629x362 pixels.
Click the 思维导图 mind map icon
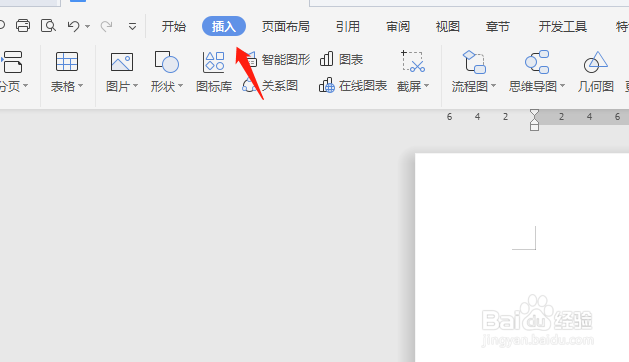537,61
